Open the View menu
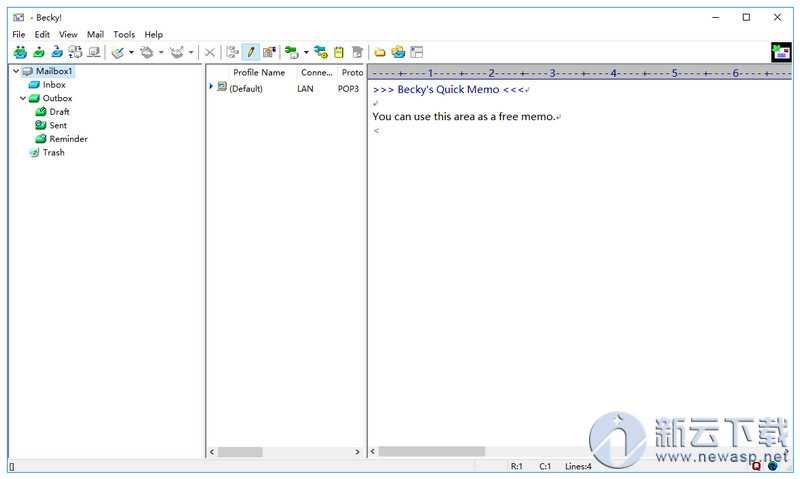800x479 pixels. pos(68,34)
